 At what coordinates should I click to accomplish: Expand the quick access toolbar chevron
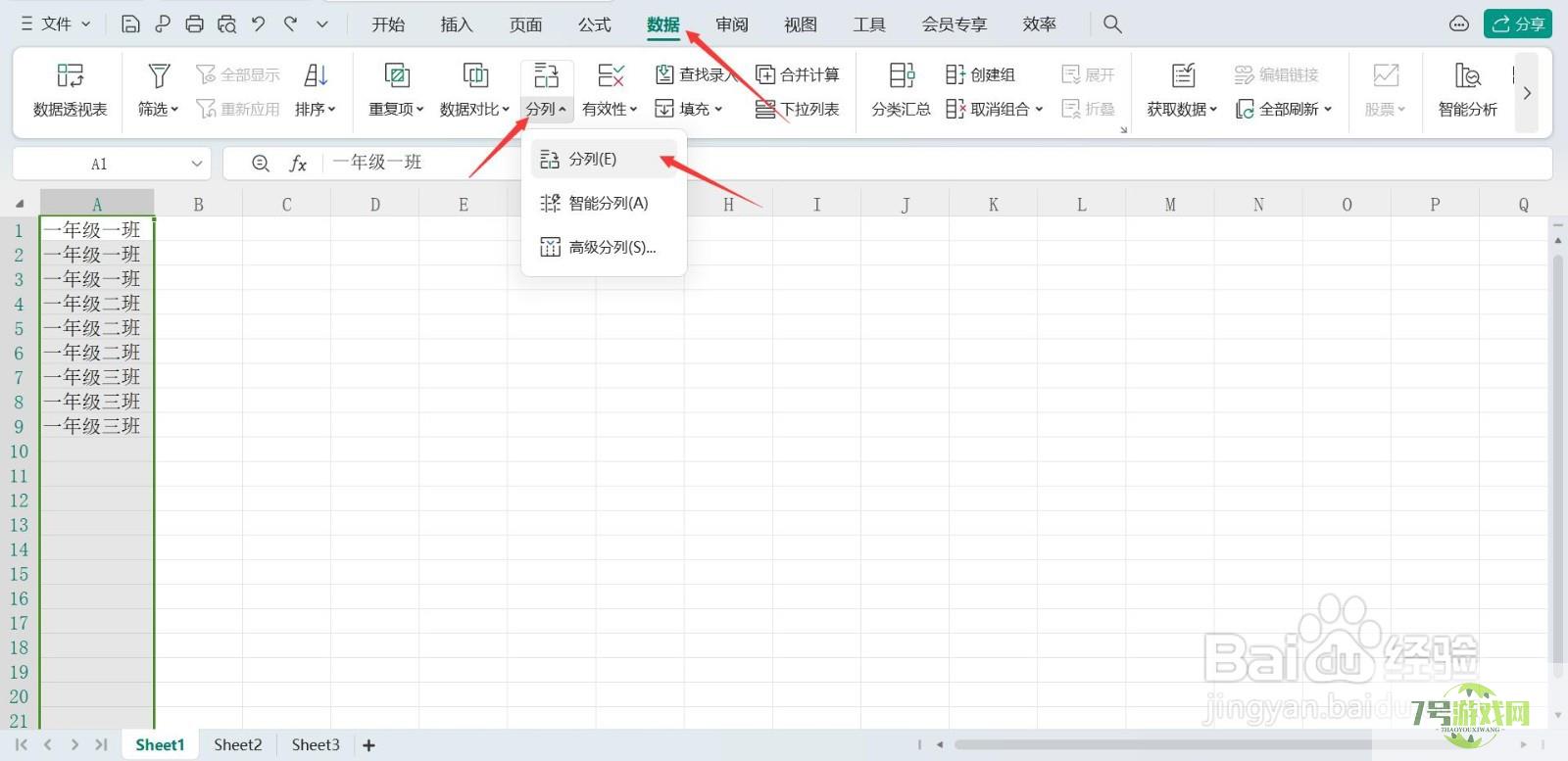tap(321, 24)
